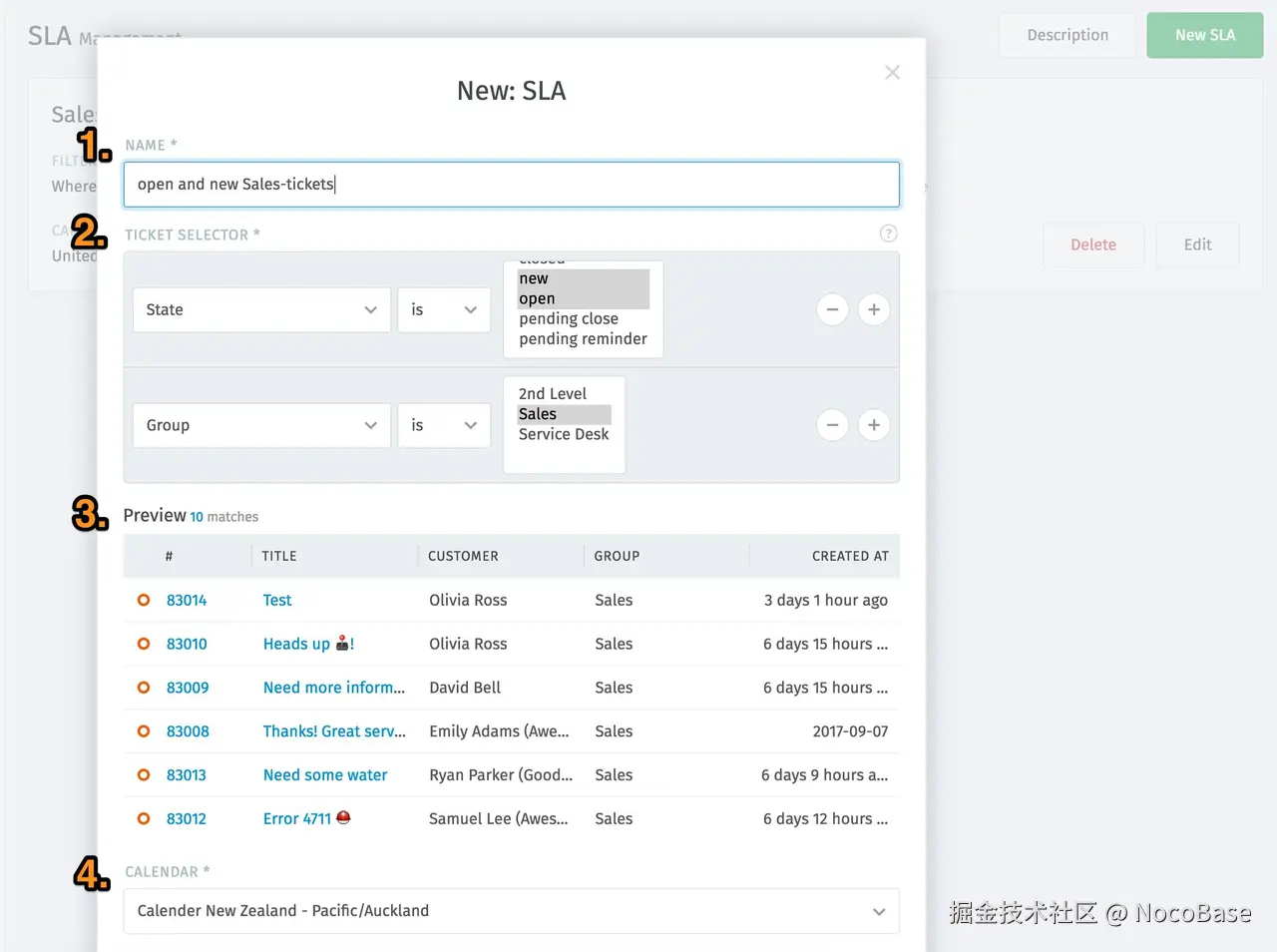Click the New SLA button in the background page

[x=1205, y=35]
